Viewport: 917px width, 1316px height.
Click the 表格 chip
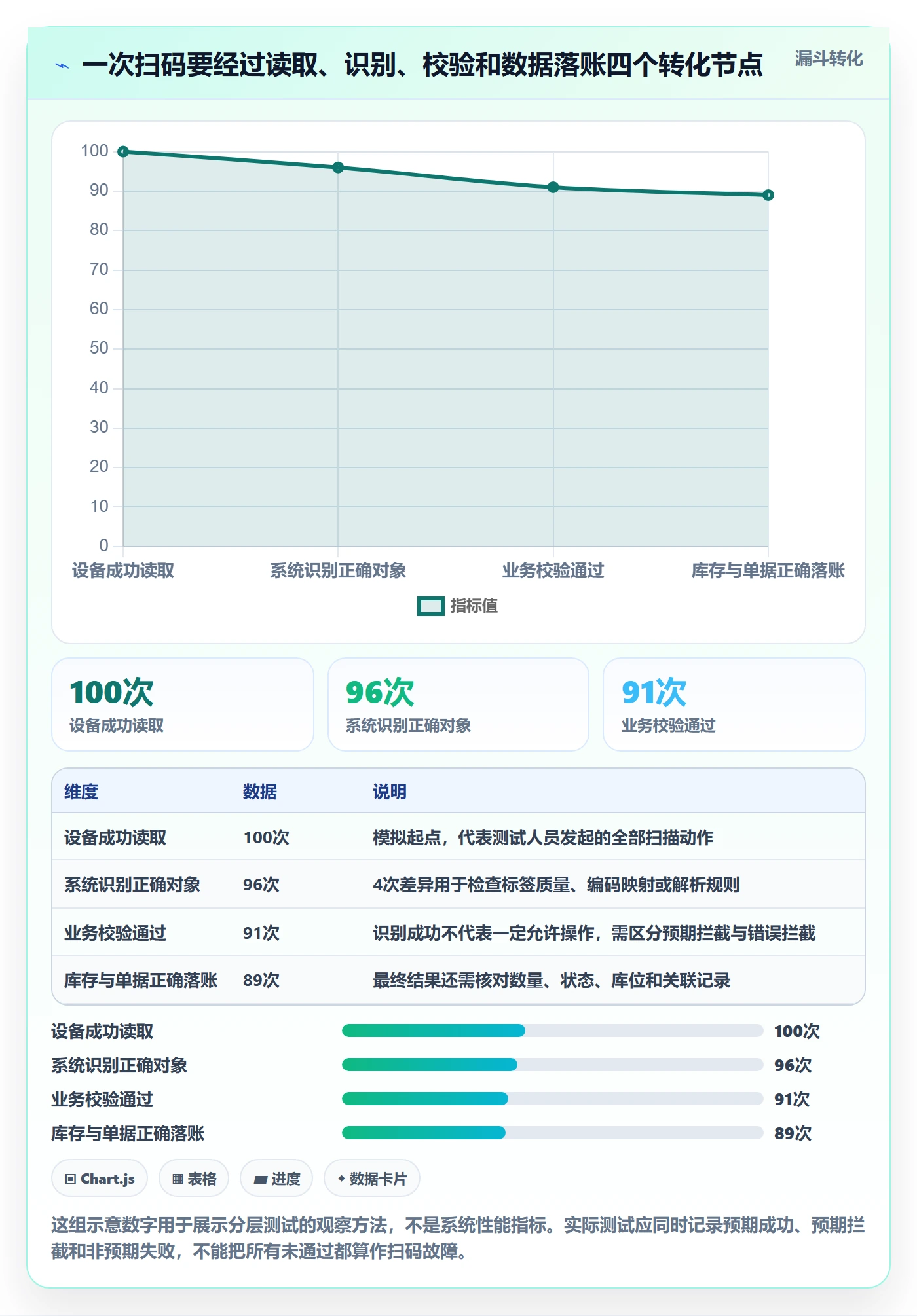194,1179
